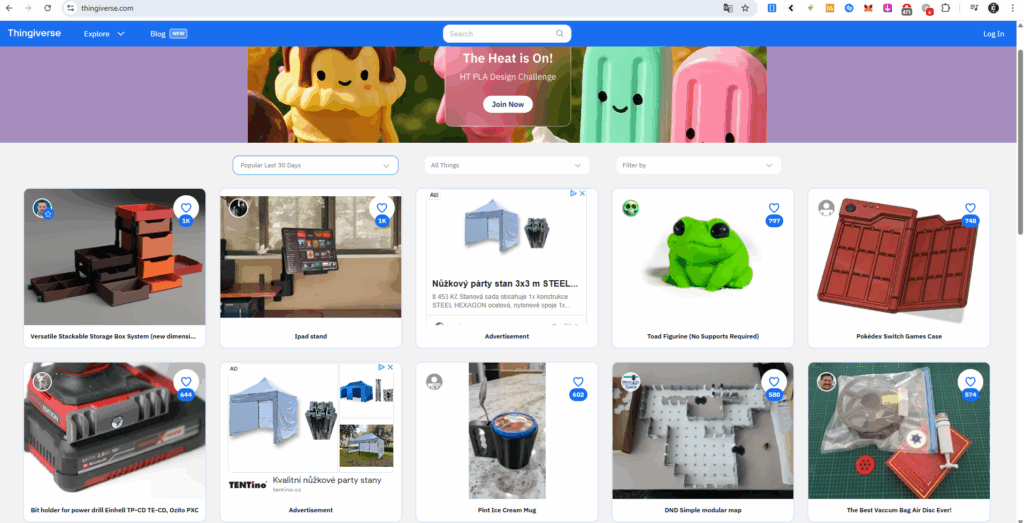
Task: Bookmark this page with star icon
Action: click(745, 8)
